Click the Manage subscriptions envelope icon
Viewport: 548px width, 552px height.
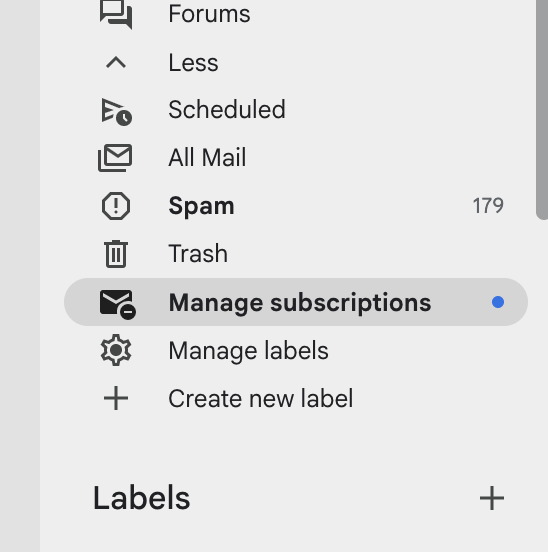coord(118,304)
